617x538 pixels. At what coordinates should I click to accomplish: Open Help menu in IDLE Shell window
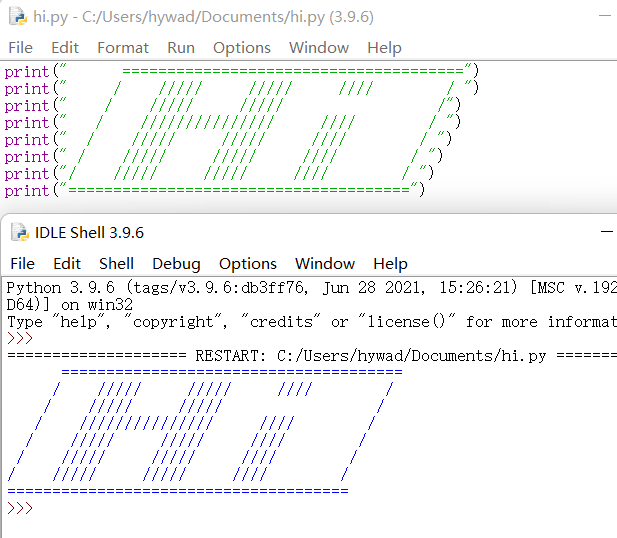390,264
